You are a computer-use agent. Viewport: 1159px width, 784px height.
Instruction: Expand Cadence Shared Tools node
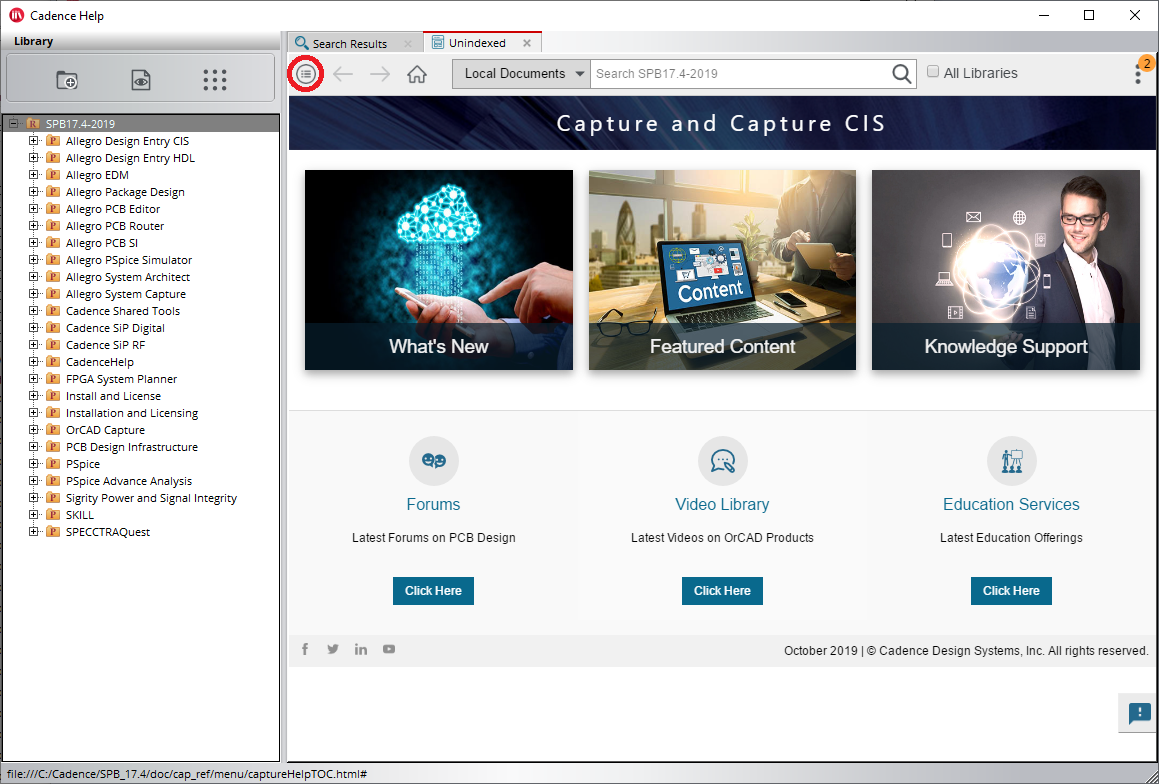(33, 310)
